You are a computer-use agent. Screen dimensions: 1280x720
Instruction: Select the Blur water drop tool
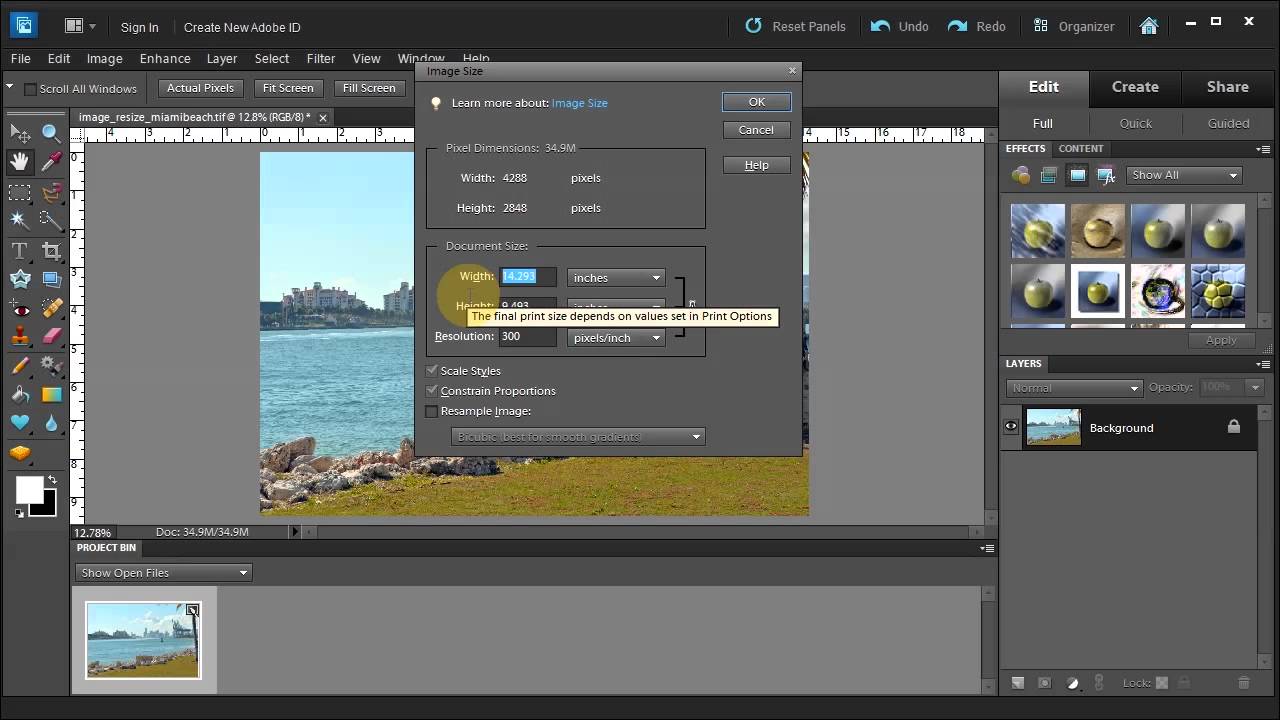tap(52, 423)
